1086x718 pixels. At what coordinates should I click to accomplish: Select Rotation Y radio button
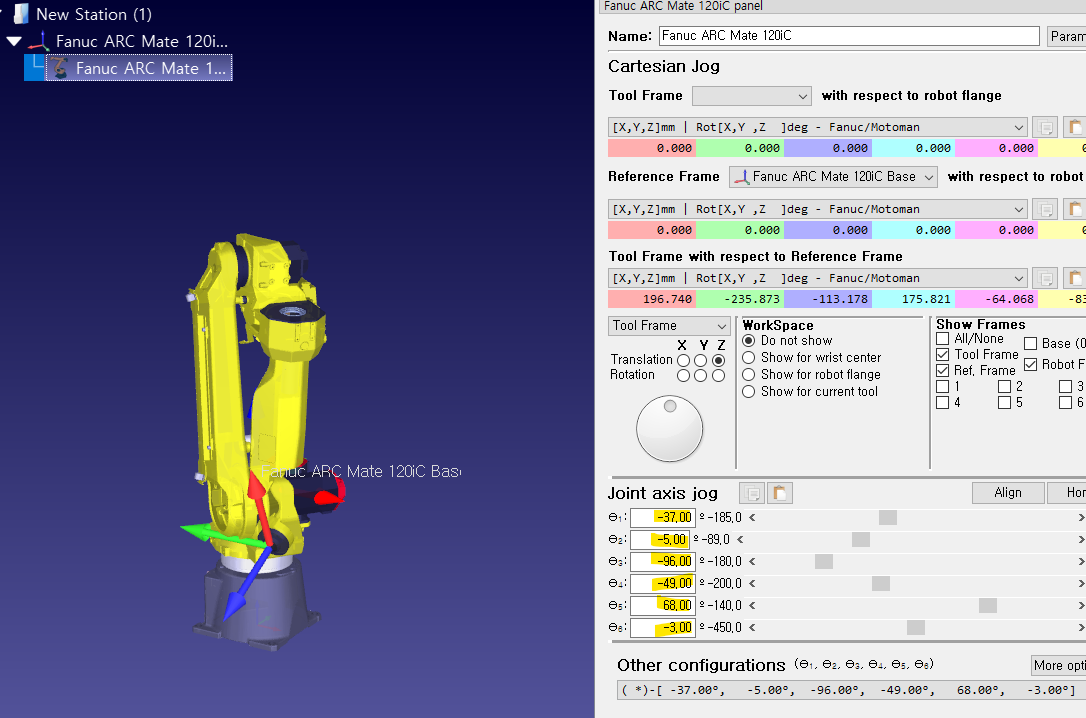[701, 375]
